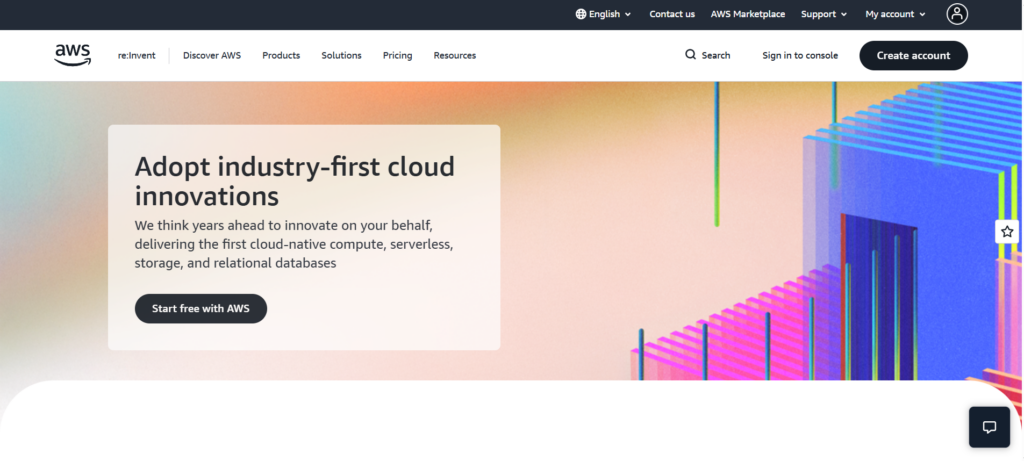This screenshot has width=1024, height=461.
Task: Click the Contact us link
Action: (x=672, y=14)
